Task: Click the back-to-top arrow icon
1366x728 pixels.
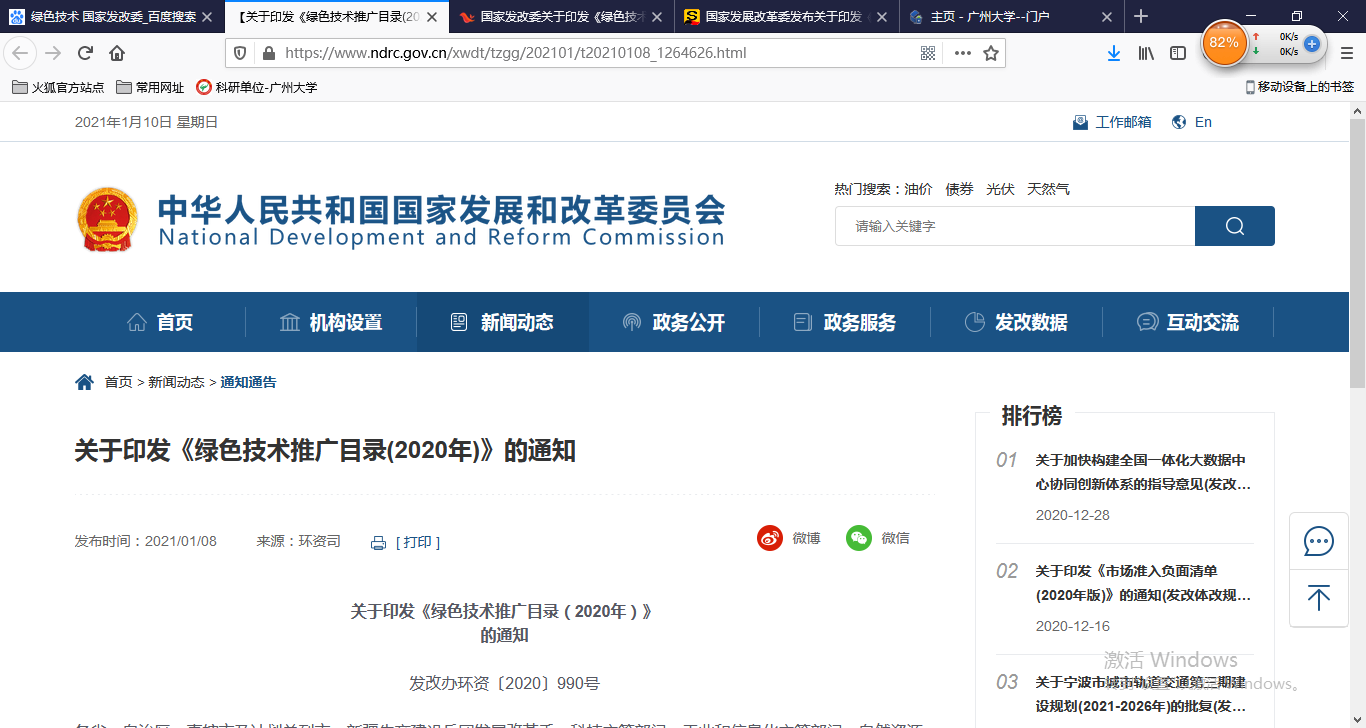Action: point(1318,598)
